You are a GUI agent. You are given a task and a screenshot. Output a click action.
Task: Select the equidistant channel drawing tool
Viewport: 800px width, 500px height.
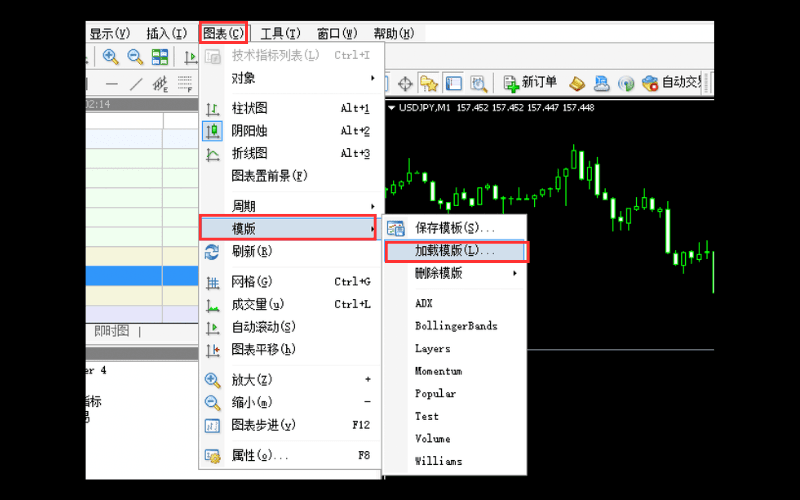point(160,84)
